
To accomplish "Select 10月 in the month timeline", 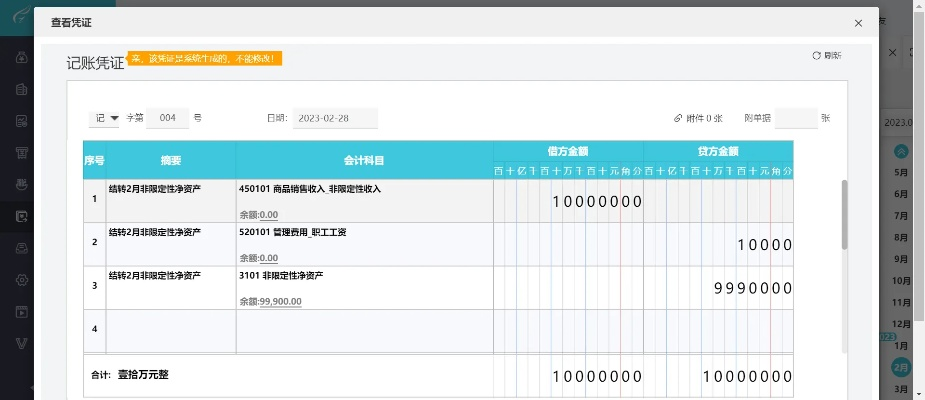I will pos(901,281).
